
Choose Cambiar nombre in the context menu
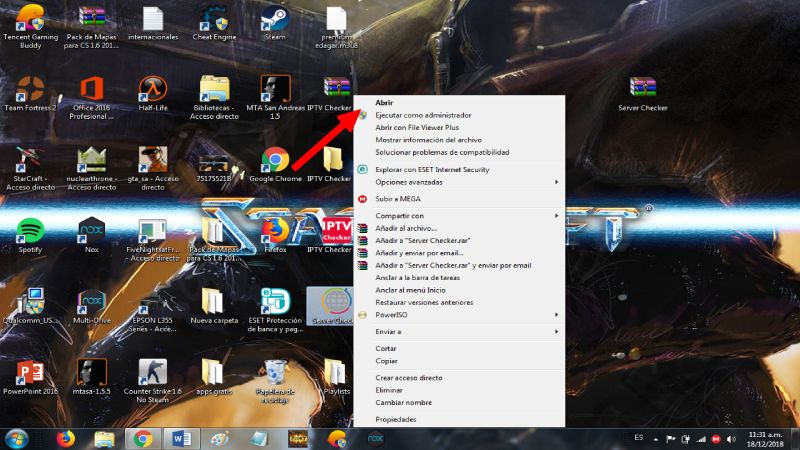(x=459, y=403)
